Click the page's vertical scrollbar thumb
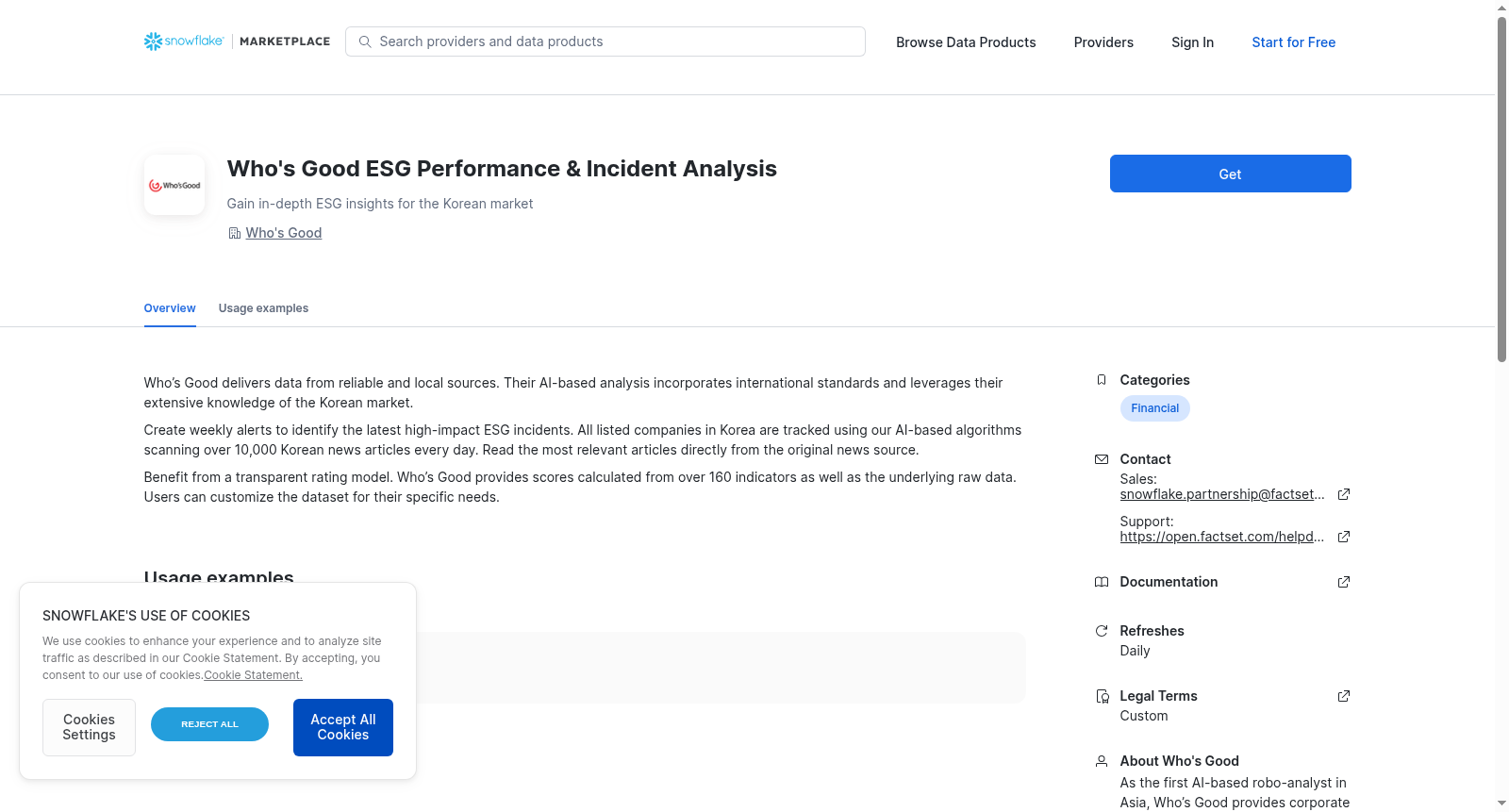Viewport: 1509px width, 812px height. click(1501, 189)
